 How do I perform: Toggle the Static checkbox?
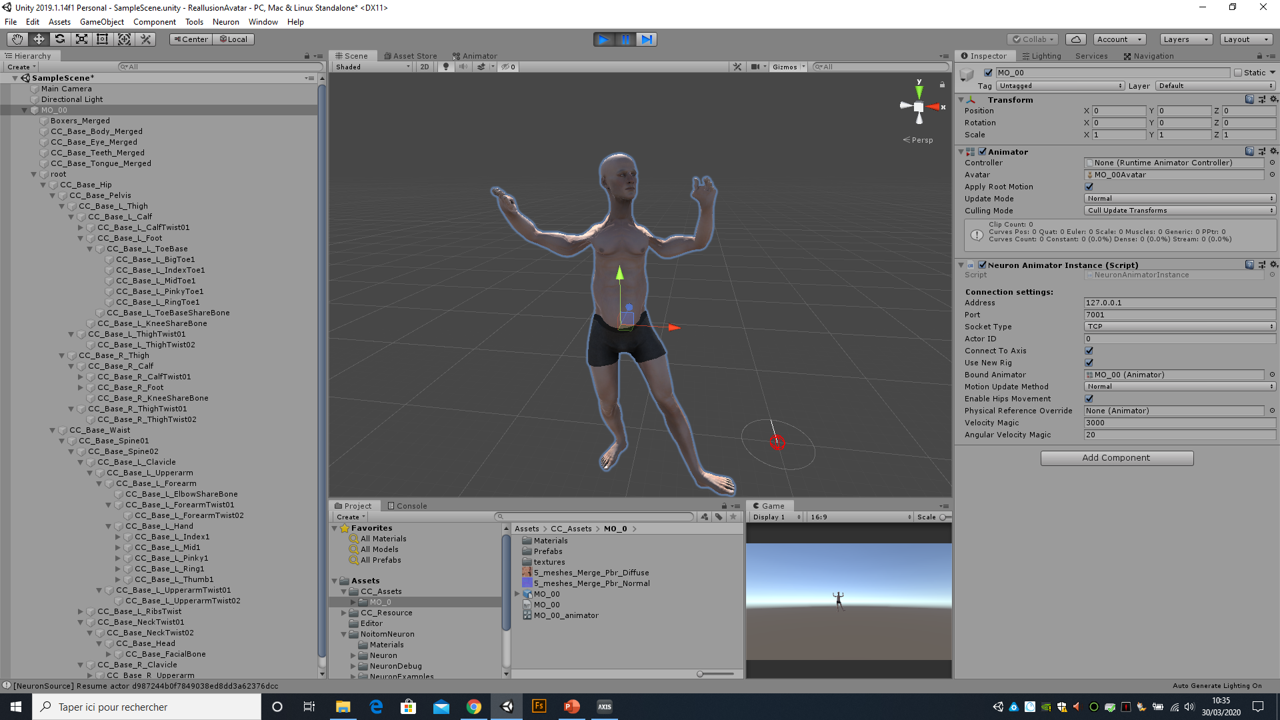click(x=1237, y=73)
